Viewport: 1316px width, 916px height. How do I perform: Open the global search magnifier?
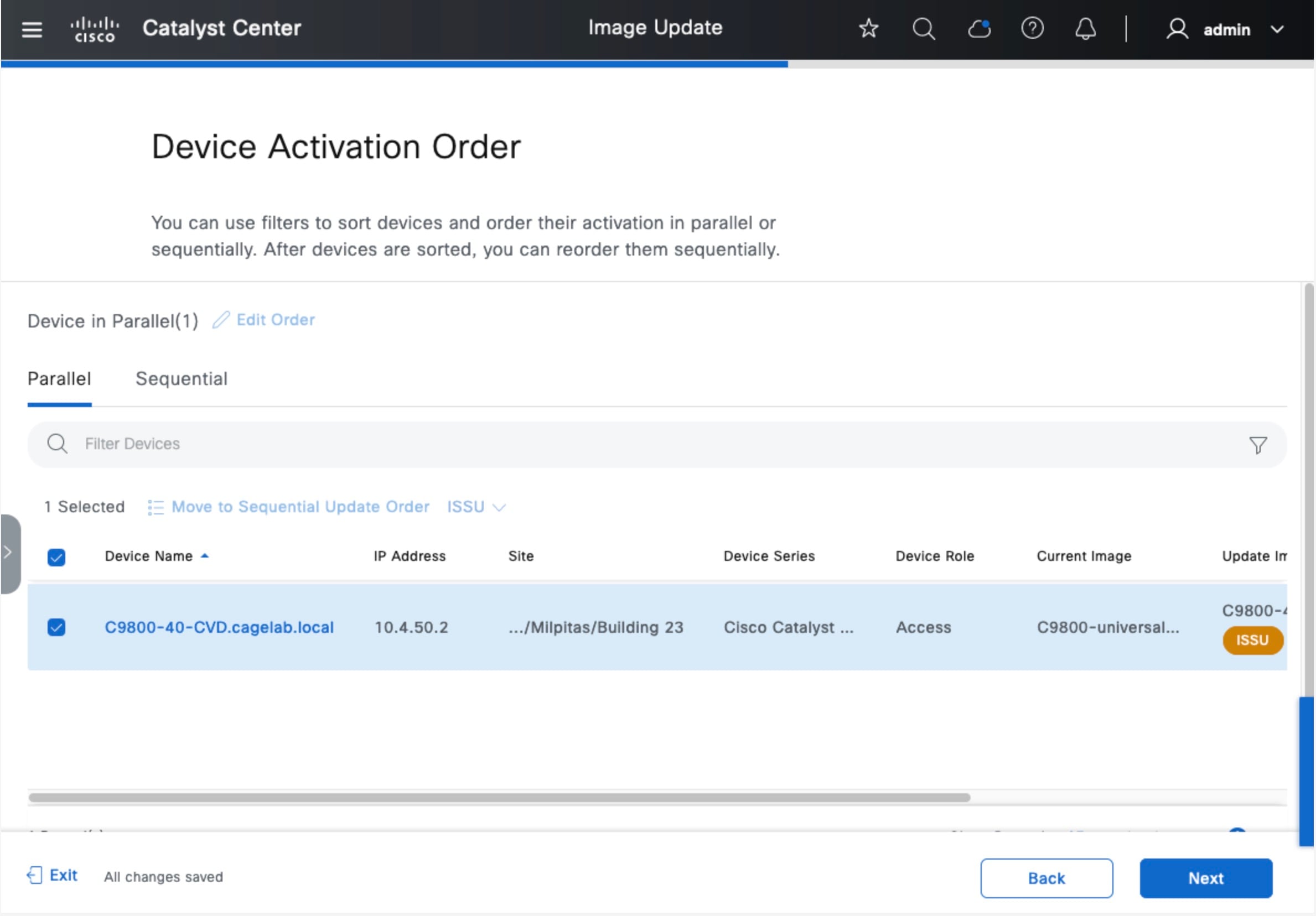[924, 28]
